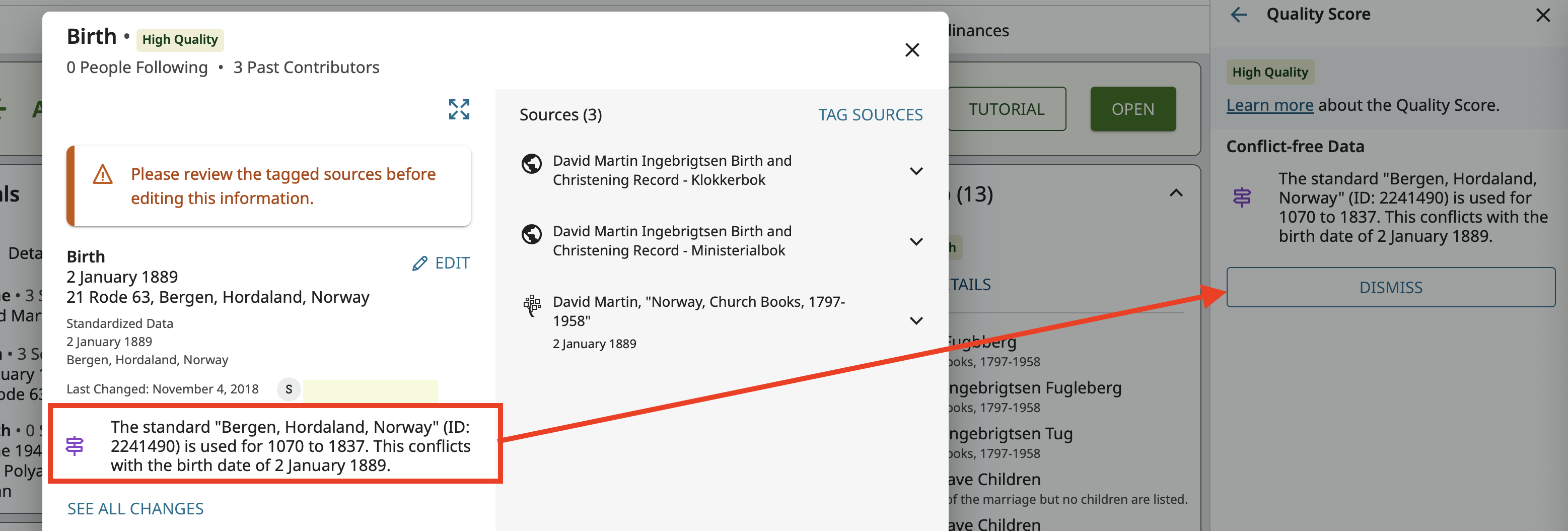The height and width of the screenshot is (531, 1568).
Task: Click TAG SOURCES link
Action: click(x=870, y=114)
